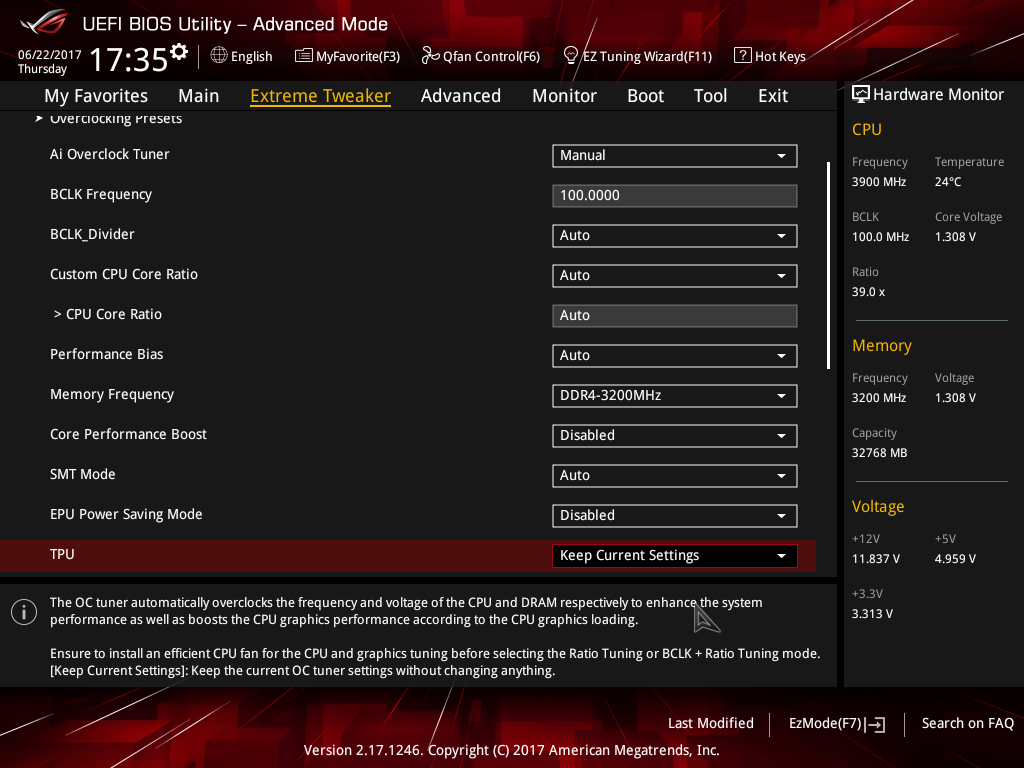Open the My Favorites tab
The width and height of the screenshot is (1024, 768).
point(96,96)
